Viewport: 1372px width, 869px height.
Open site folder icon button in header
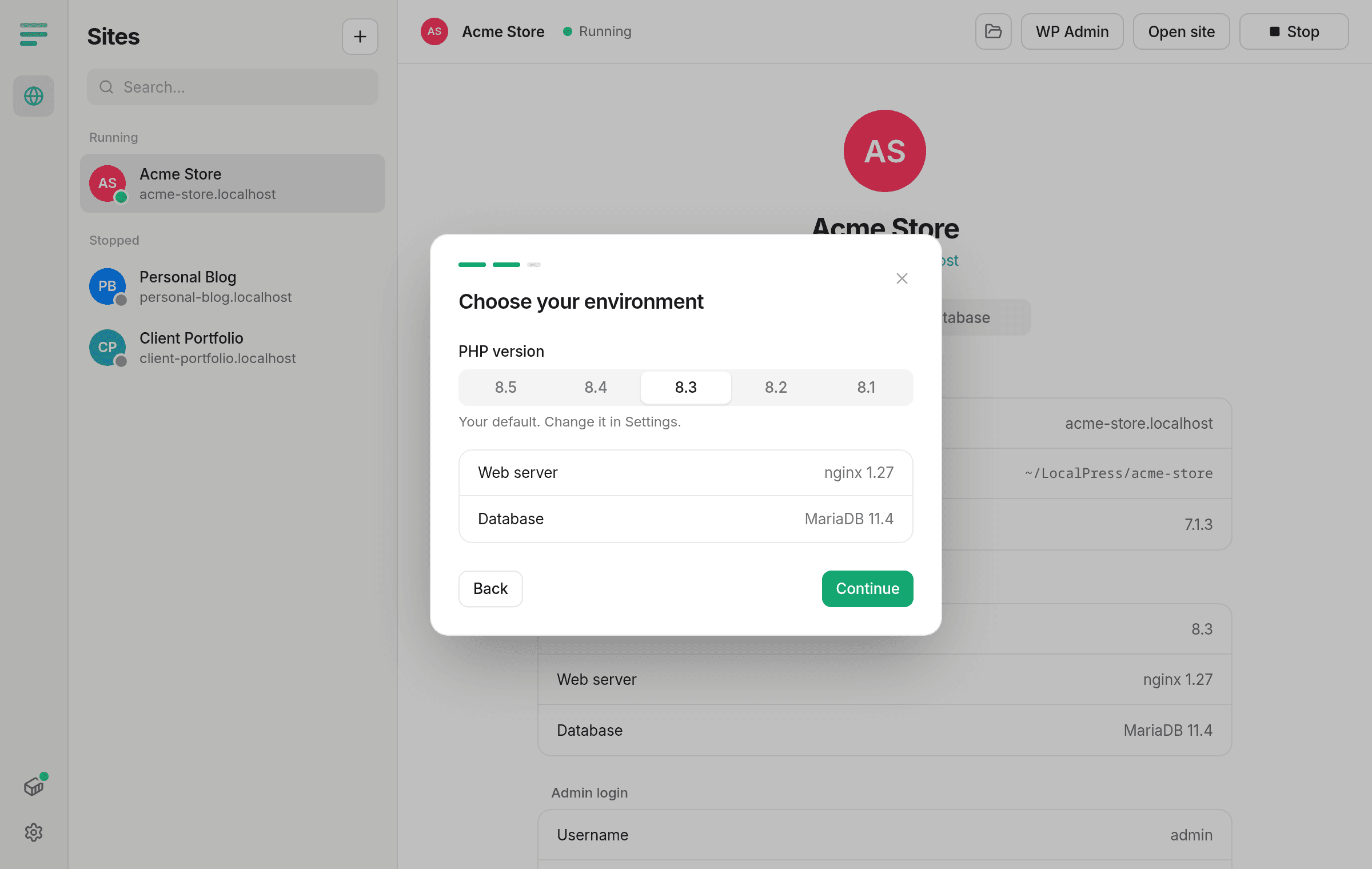coord(994,31)
